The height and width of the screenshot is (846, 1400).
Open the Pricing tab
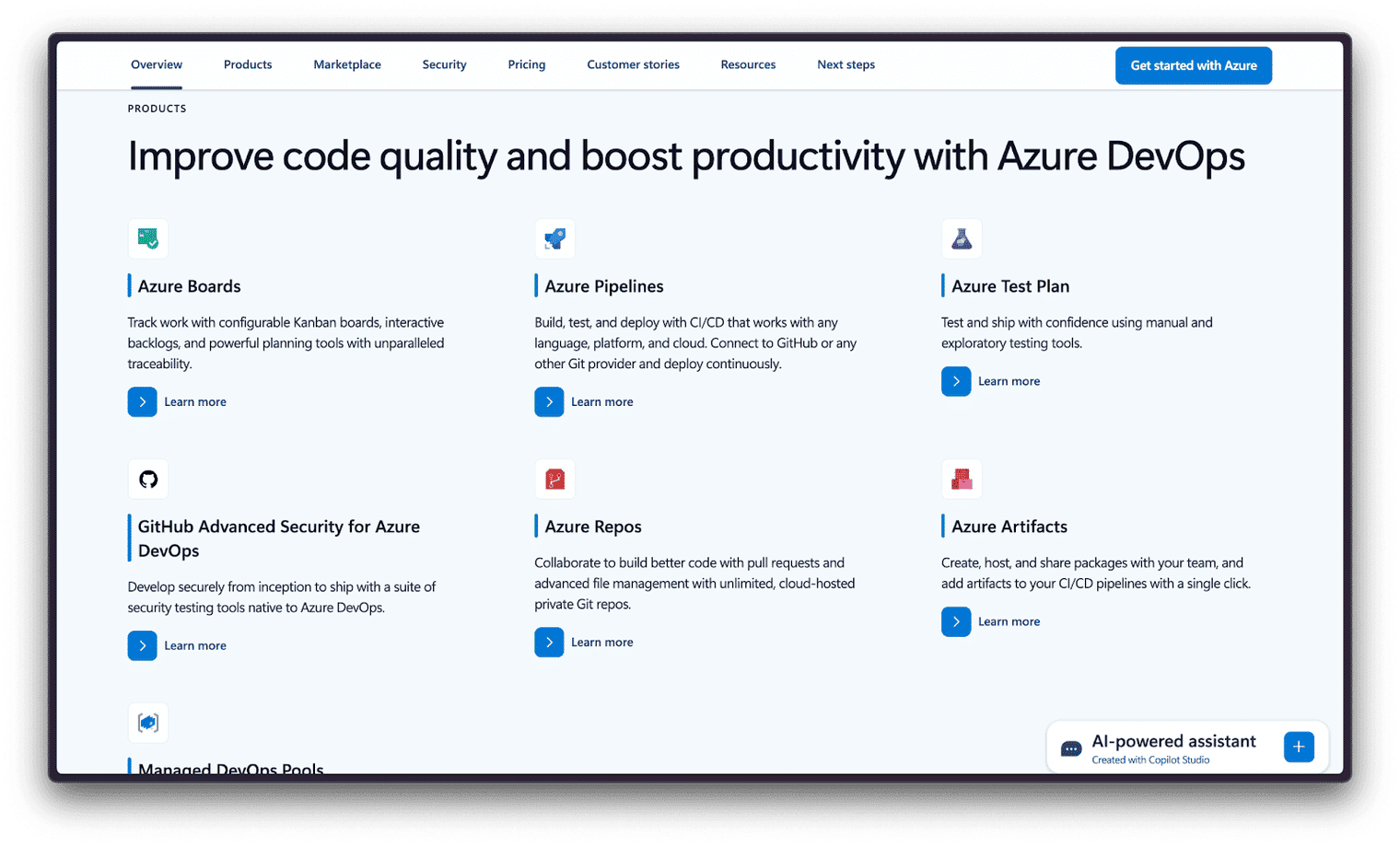click(527, 64)
